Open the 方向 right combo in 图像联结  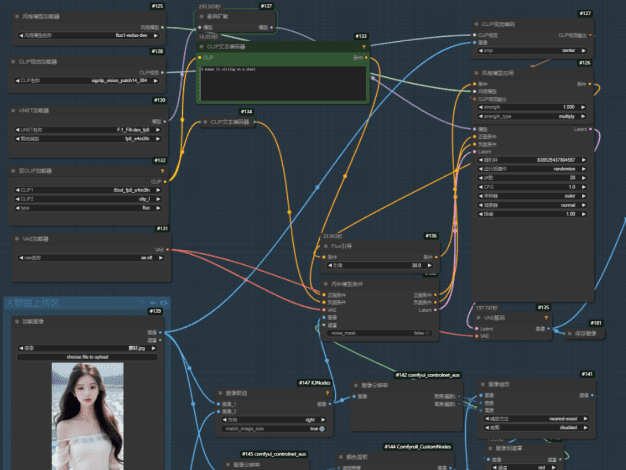pyautogui.click(x=273, y=420)
